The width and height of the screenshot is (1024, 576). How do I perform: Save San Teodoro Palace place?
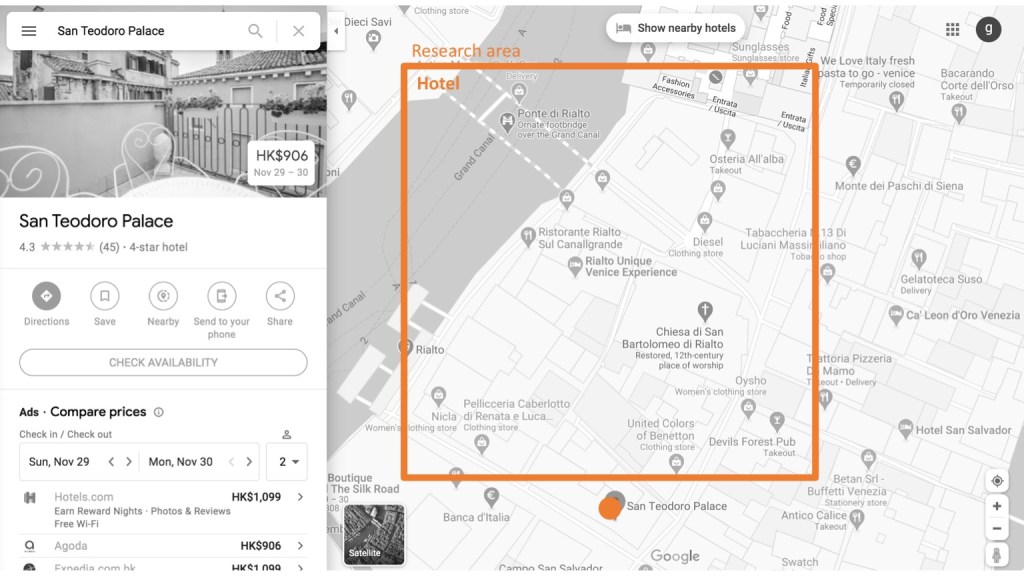tap(105, 296)
